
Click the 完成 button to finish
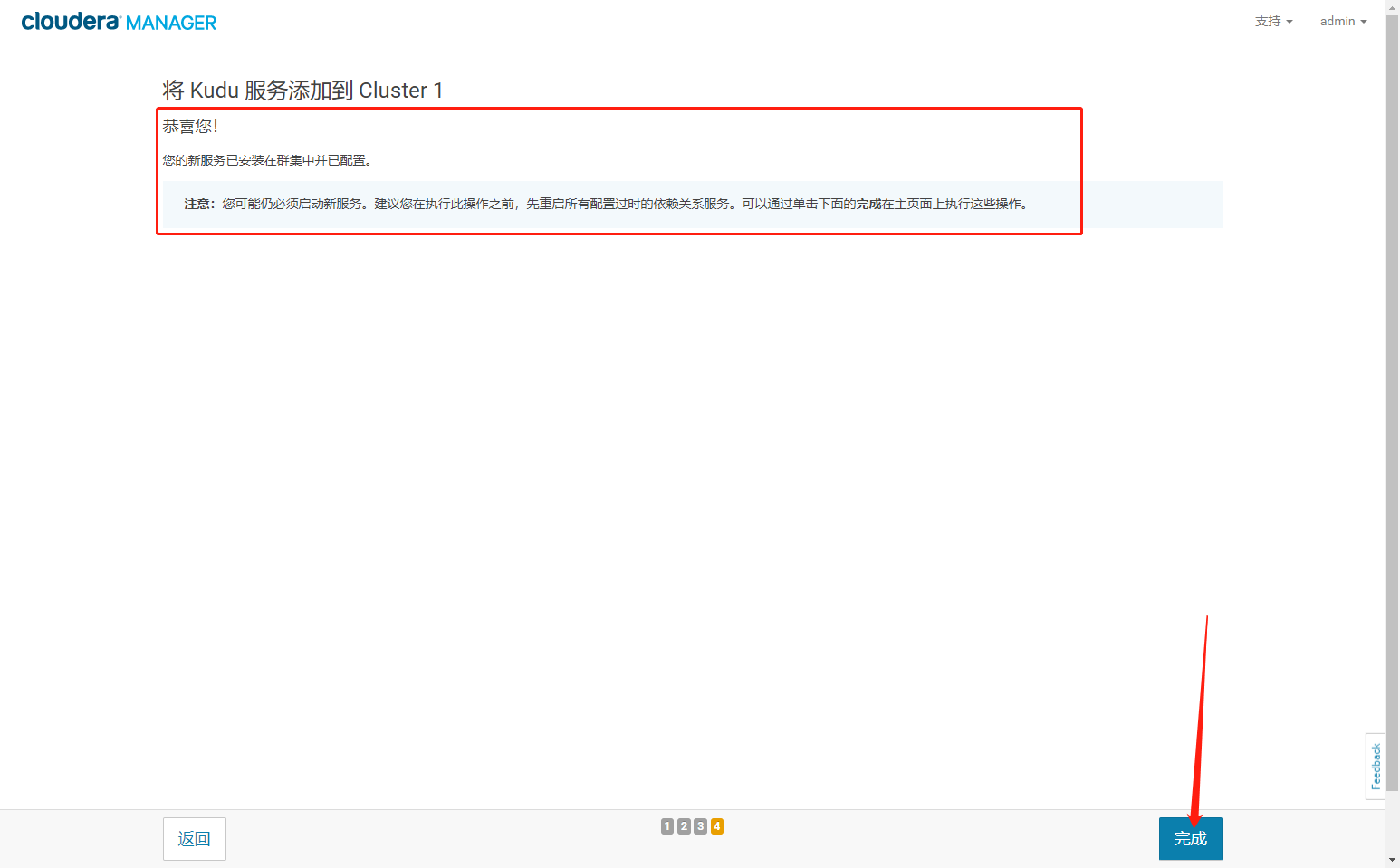1190,838
